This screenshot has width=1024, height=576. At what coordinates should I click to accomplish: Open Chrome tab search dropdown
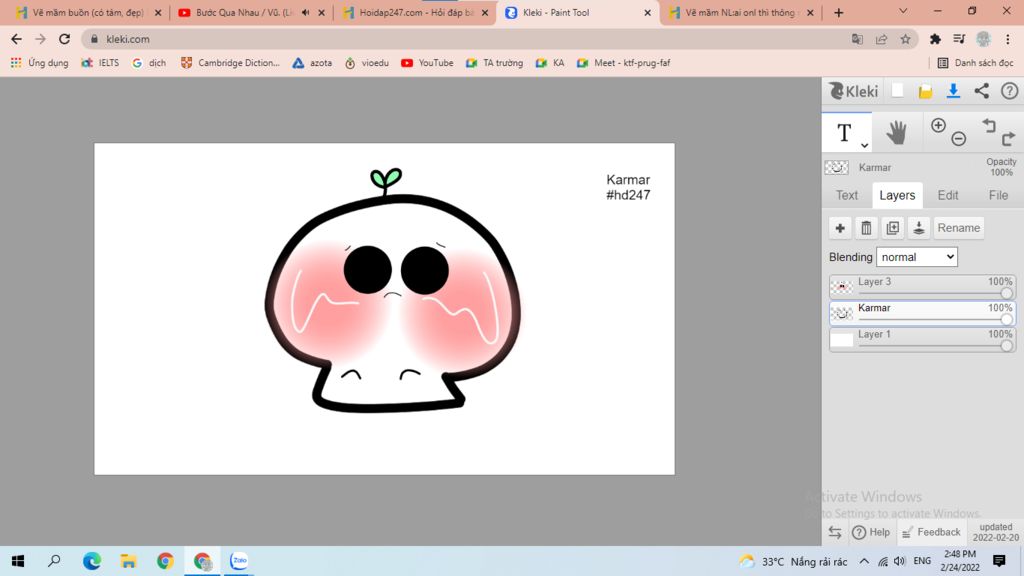(903, 12)
